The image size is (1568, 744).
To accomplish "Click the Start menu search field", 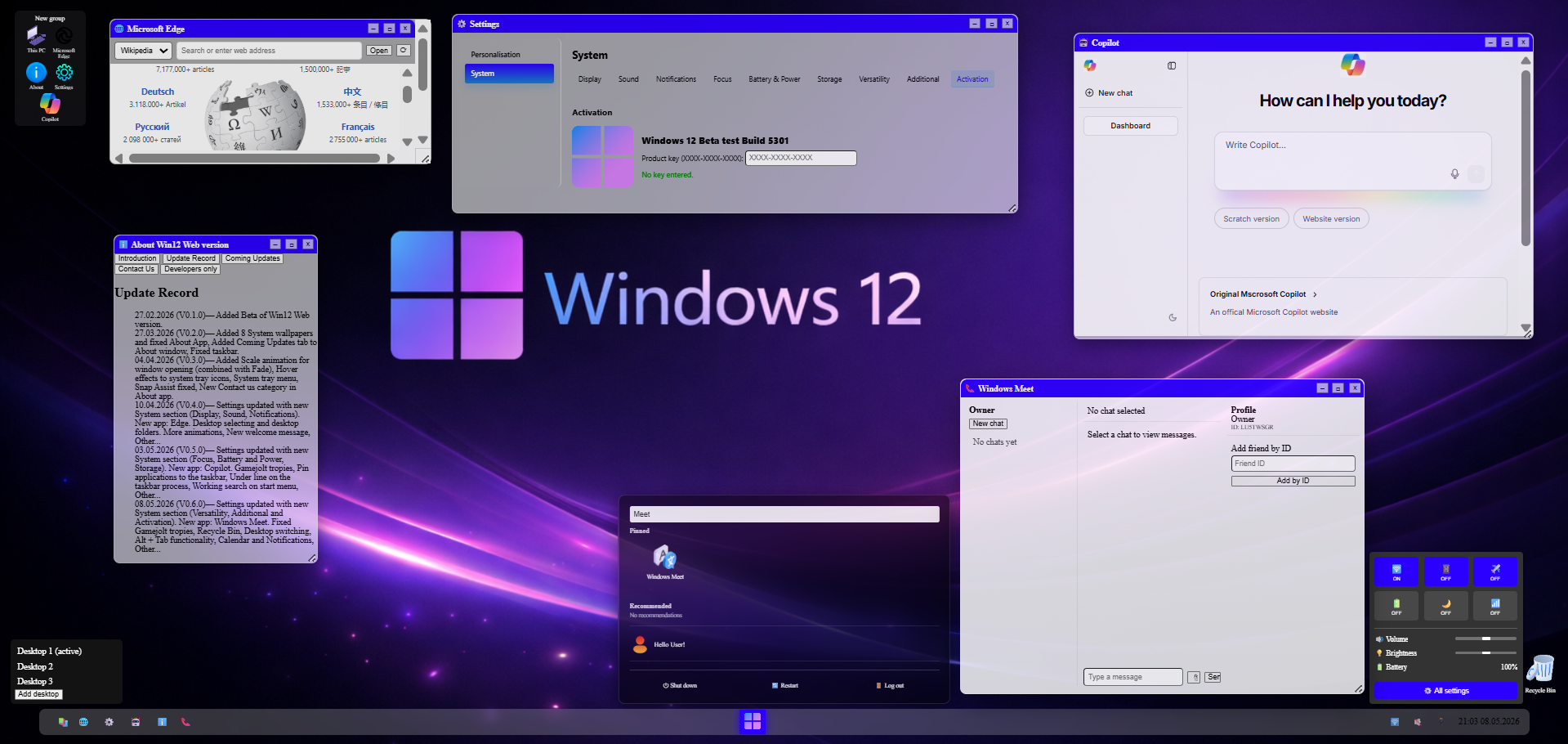I will (x=784, y=514).
